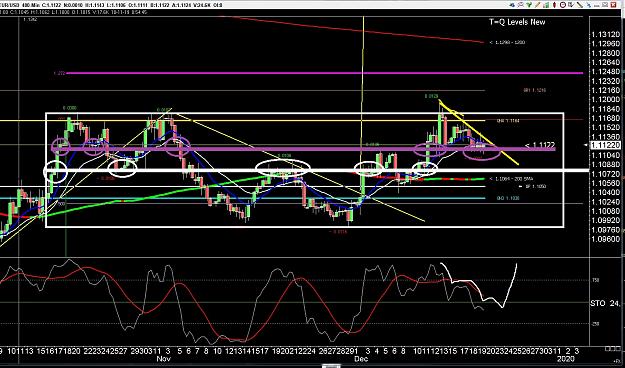Select the pencil drawing tool icon
The image size is (625, 368).
click(538, 5)
